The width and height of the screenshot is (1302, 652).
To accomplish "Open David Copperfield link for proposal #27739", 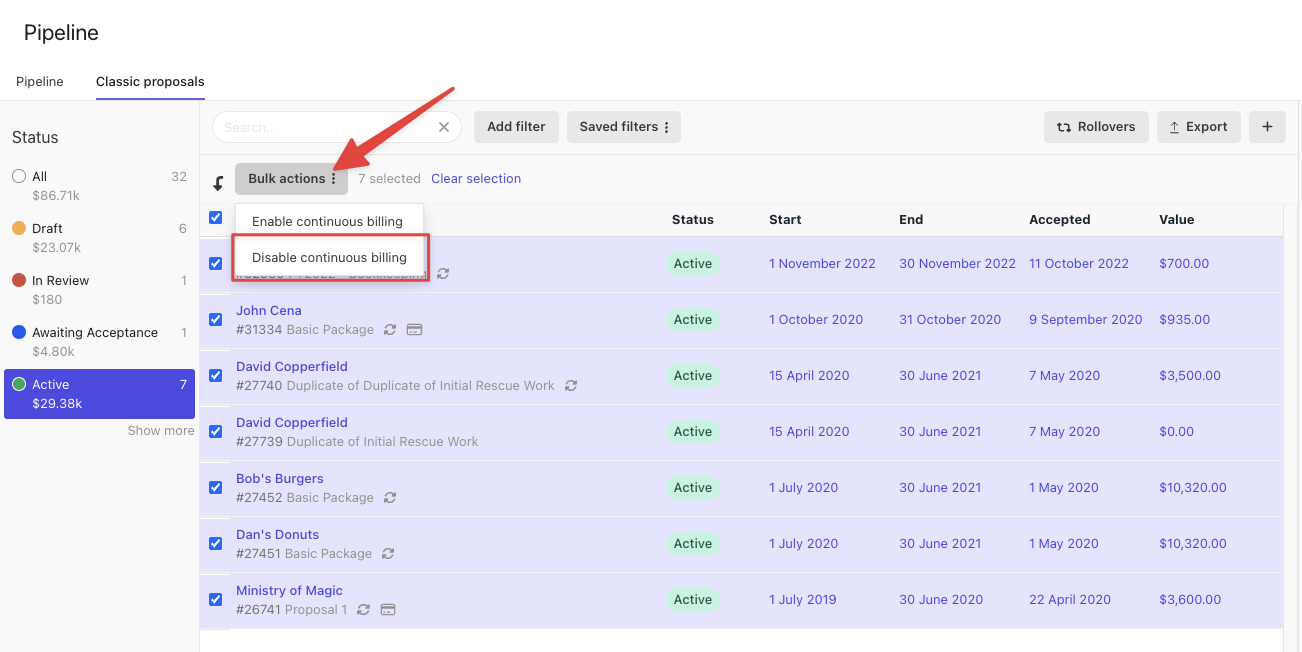I will pyautogui.click(x=292, y=423).
